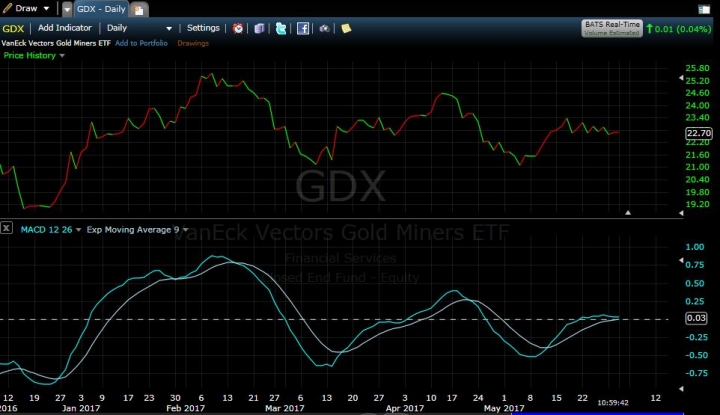Expand the Price History menu arrow

62,56
